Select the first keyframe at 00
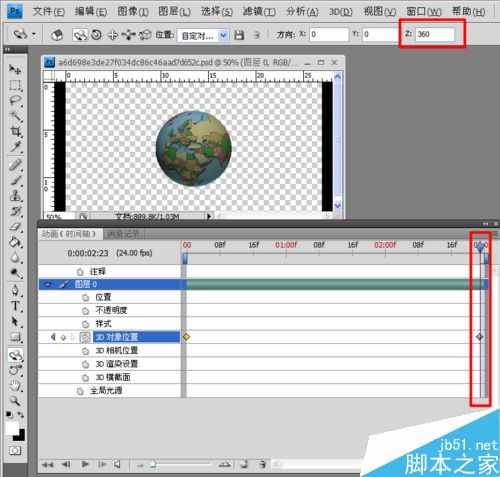500x477 pixels. tap(186, 337)
